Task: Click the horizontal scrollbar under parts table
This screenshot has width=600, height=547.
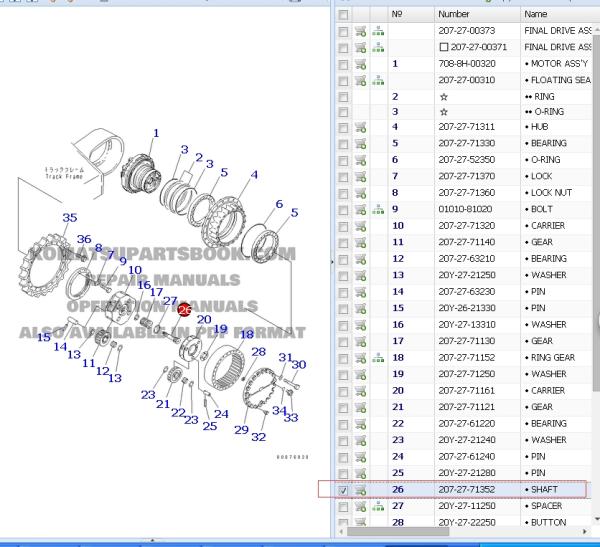Action: click(398, 532)
